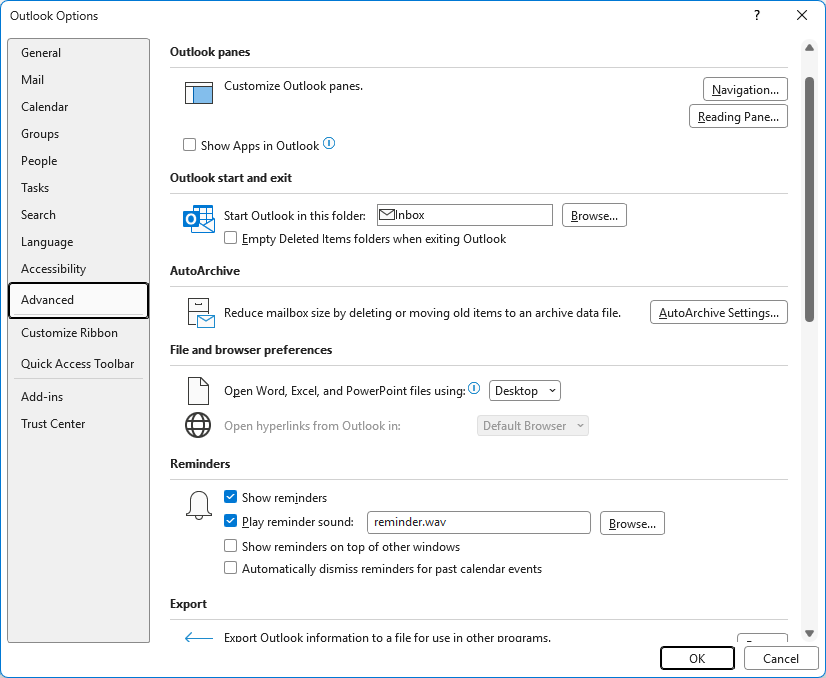Viewport: 826px width, 678px height.
Task: Click the Reading Pane... button
Action: 738,116
